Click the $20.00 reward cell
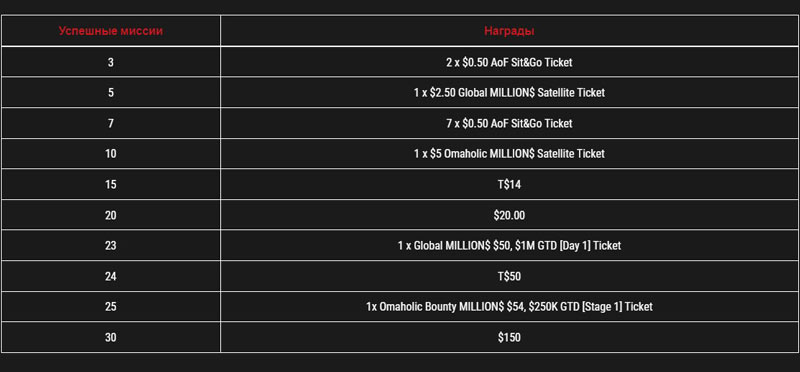The image size is (800, 372). (509, 215)
